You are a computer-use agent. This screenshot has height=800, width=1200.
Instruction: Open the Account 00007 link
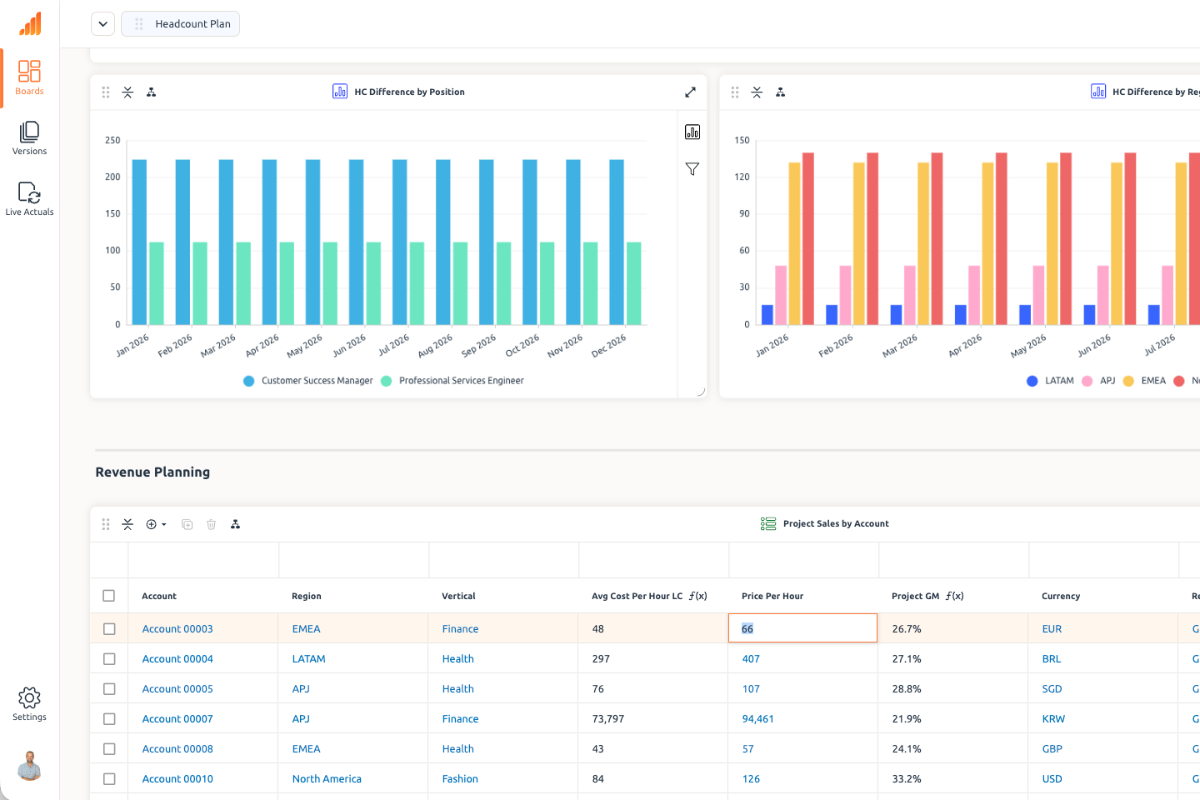[177, 719]
